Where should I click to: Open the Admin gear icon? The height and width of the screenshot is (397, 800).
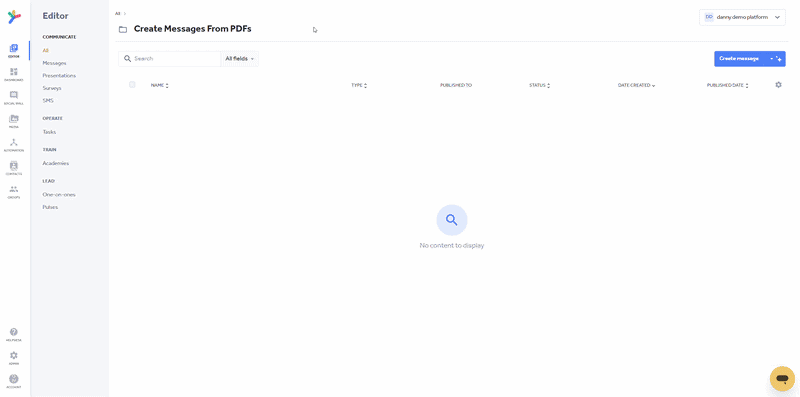tap(14, 358)
